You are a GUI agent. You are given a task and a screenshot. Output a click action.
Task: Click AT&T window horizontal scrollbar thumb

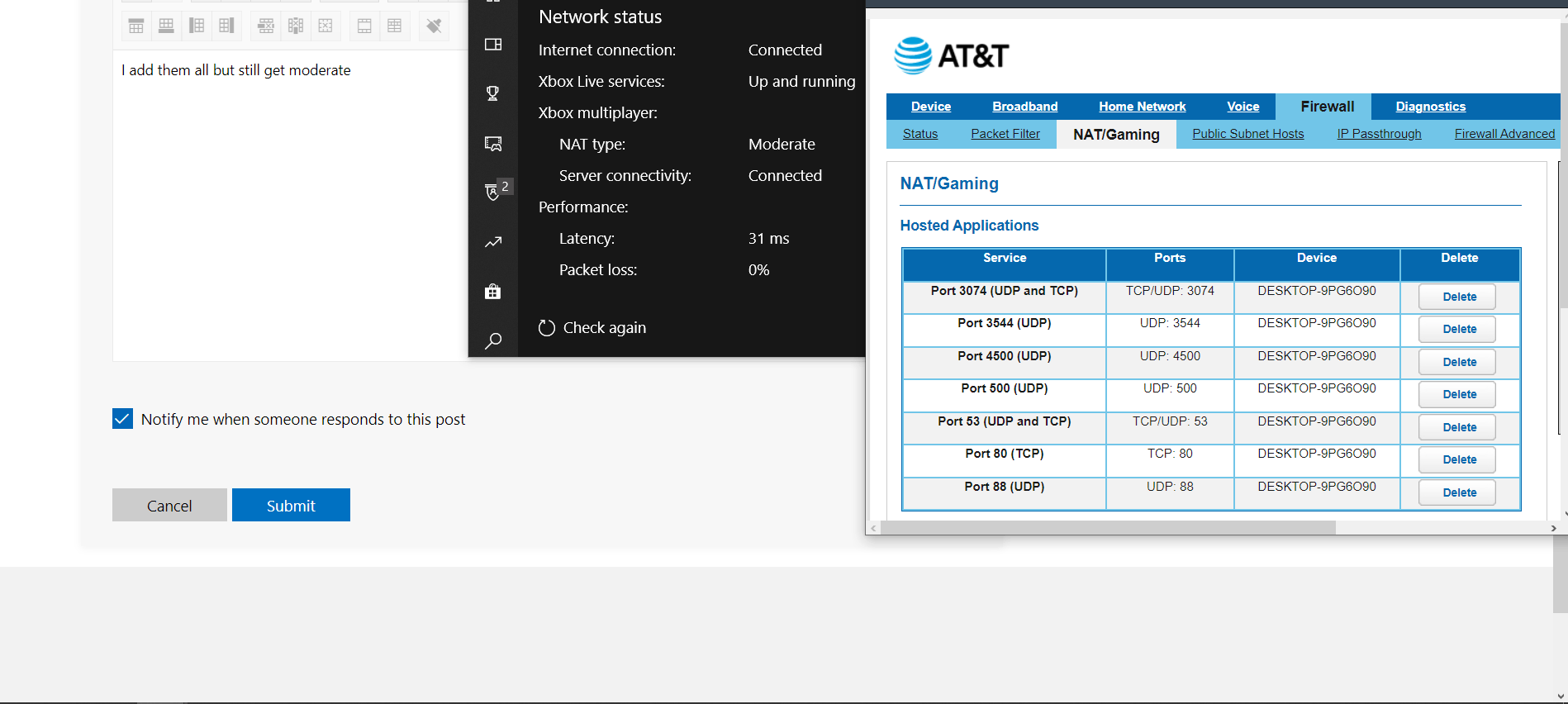[1108, 528]
